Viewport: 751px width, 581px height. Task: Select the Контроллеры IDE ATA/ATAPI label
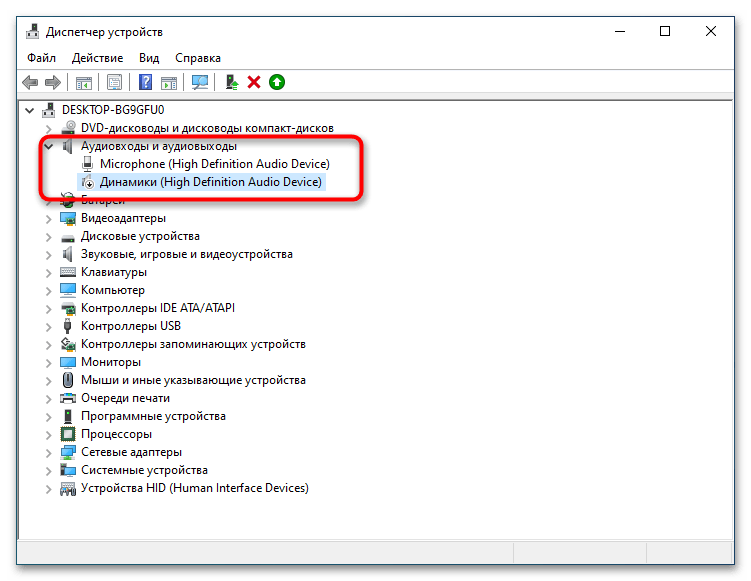click(158, 308)
